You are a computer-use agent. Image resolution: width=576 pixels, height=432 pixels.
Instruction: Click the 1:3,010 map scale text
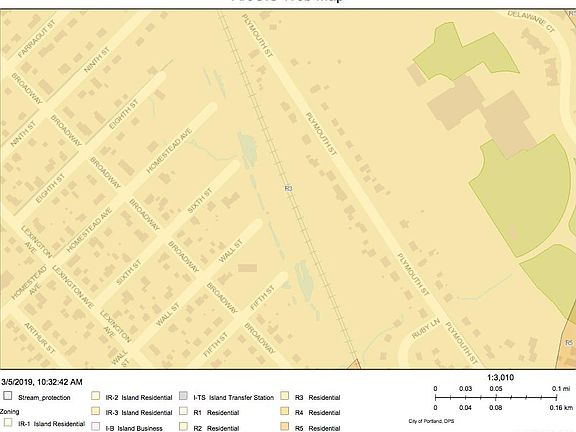(x=500, y=377)
